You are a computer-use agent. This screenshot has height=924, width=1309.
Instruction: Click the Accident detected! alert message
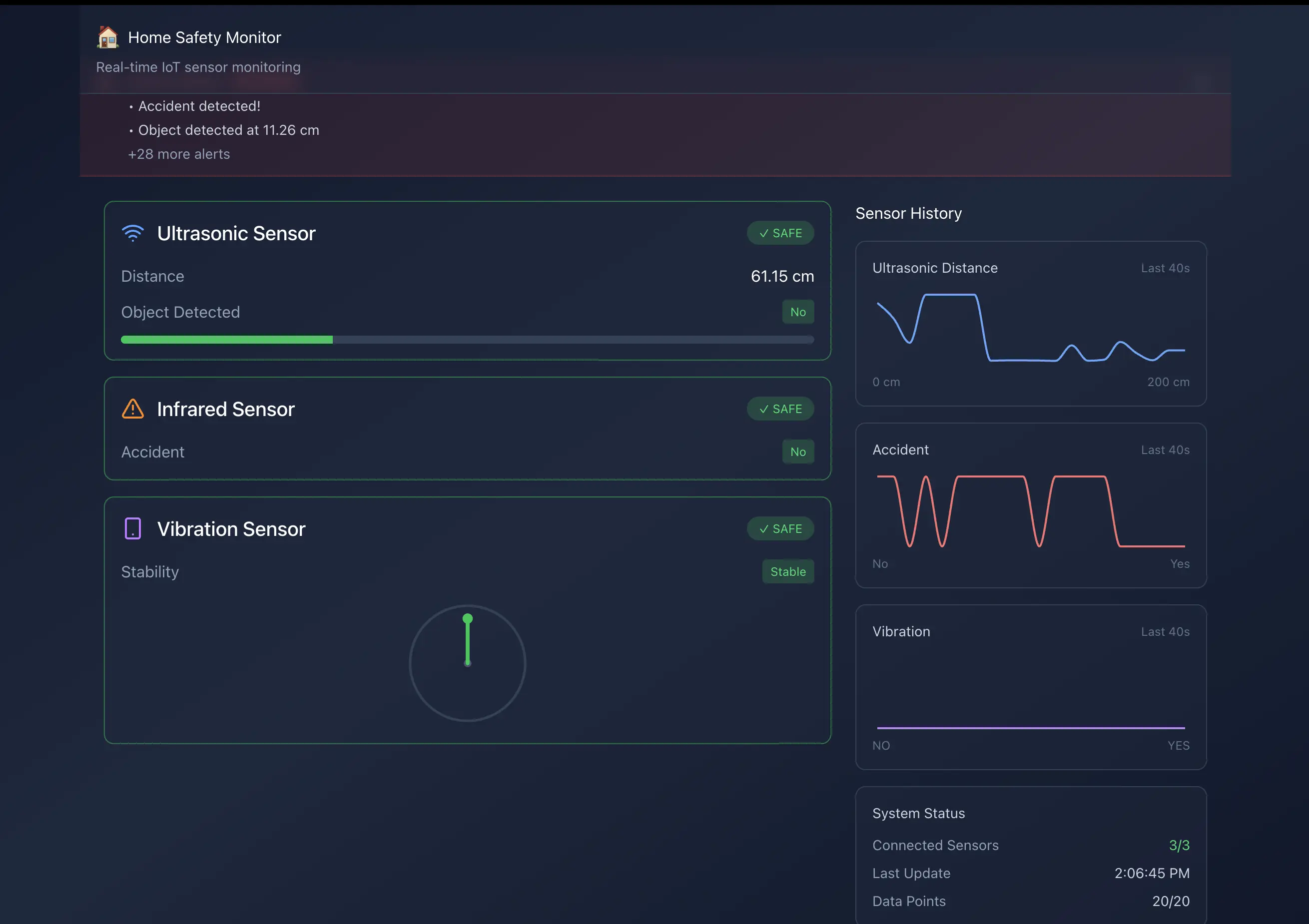[199, 106]
